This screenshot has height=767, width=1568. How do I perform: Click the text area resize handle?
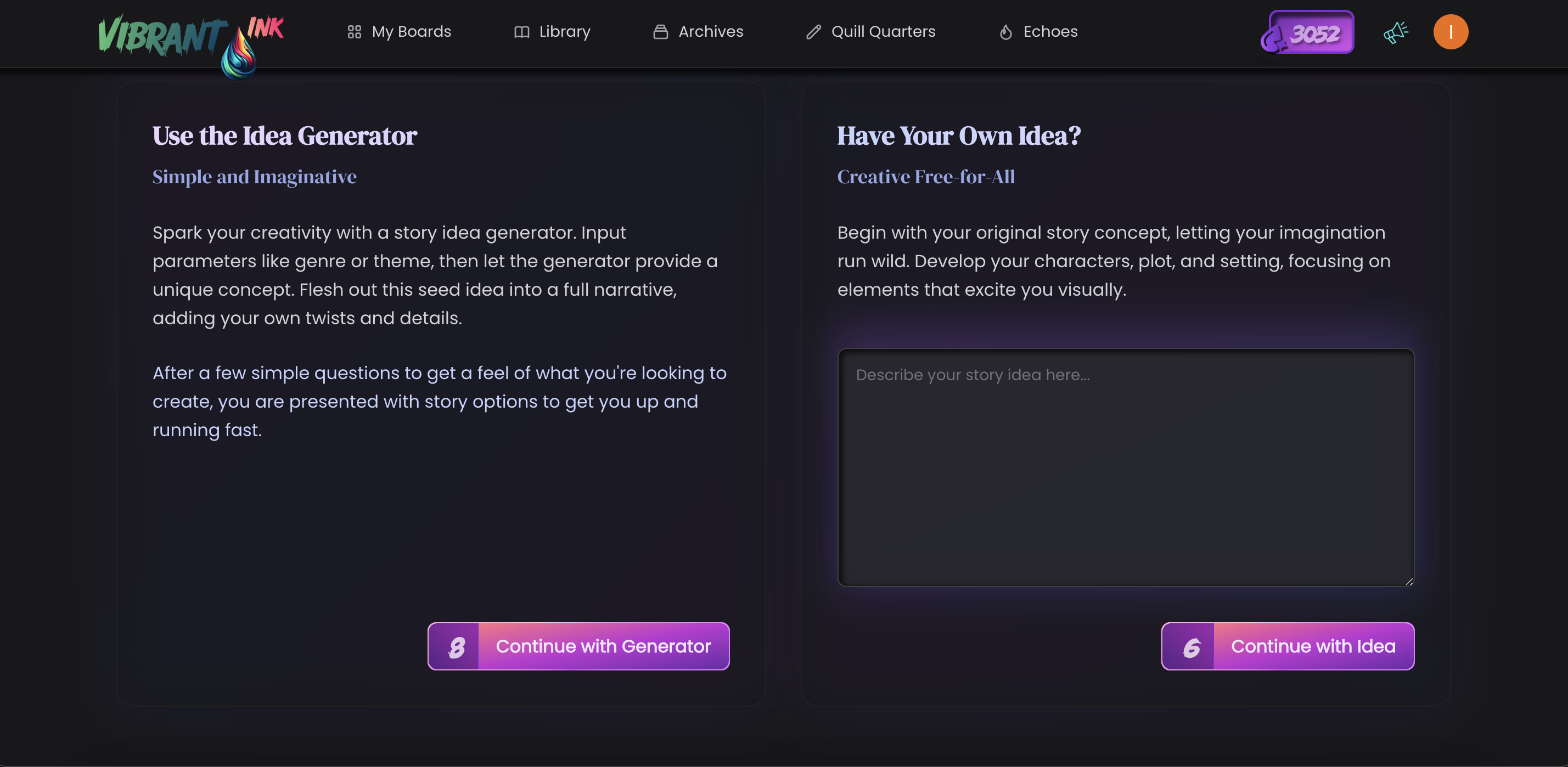click(1408, 582)
